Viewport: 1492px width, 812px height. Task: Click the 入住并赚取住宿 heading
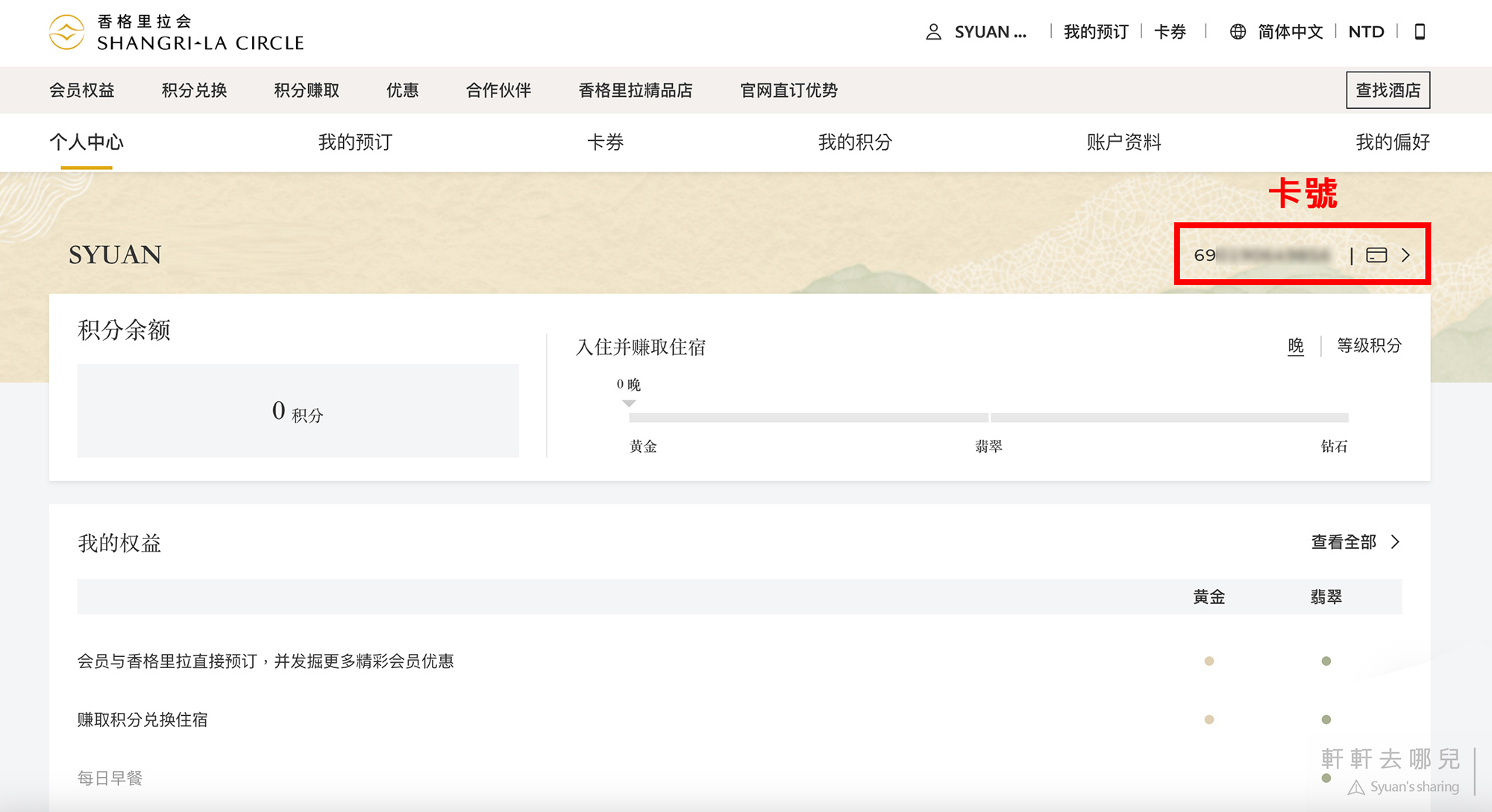point(641,347)
